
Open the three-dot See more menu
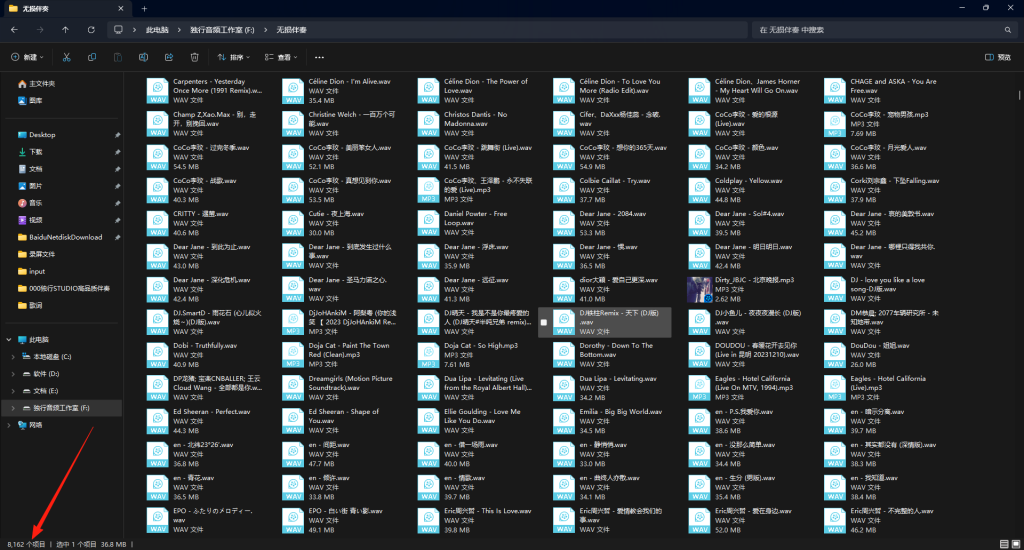[x=319, y=57]
